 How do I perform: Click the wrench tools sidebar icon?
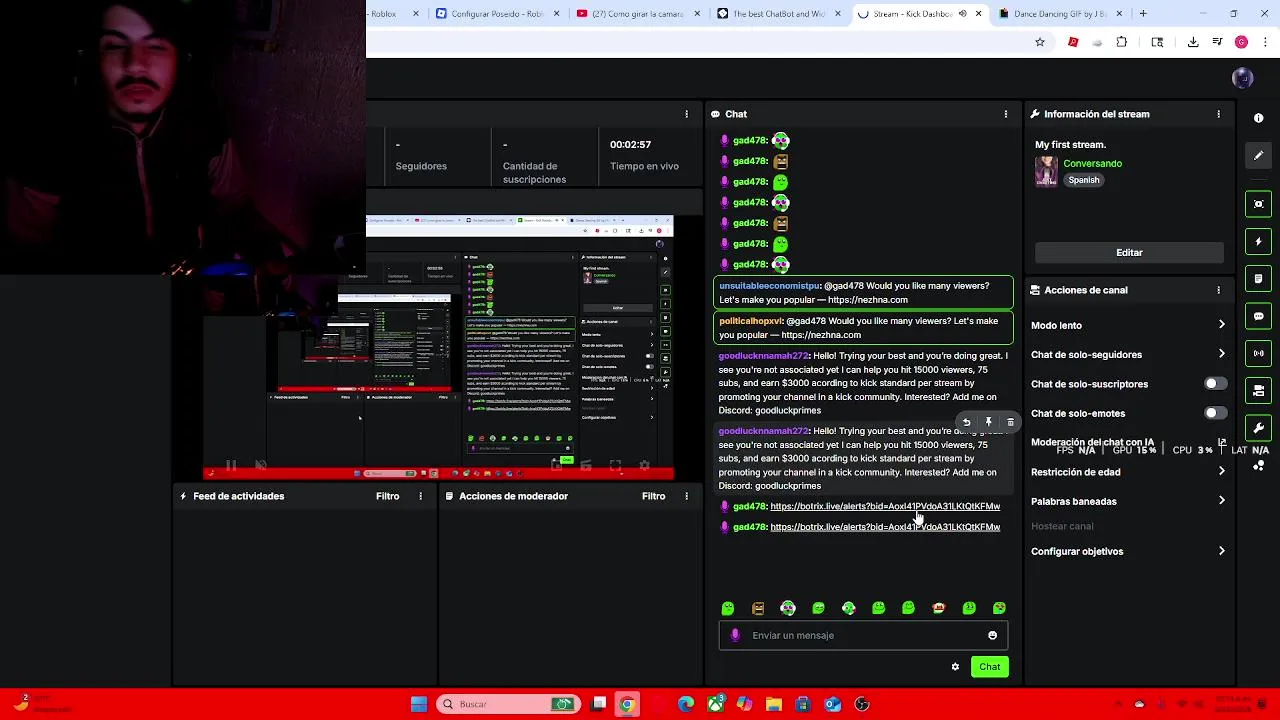point(1258,428)
